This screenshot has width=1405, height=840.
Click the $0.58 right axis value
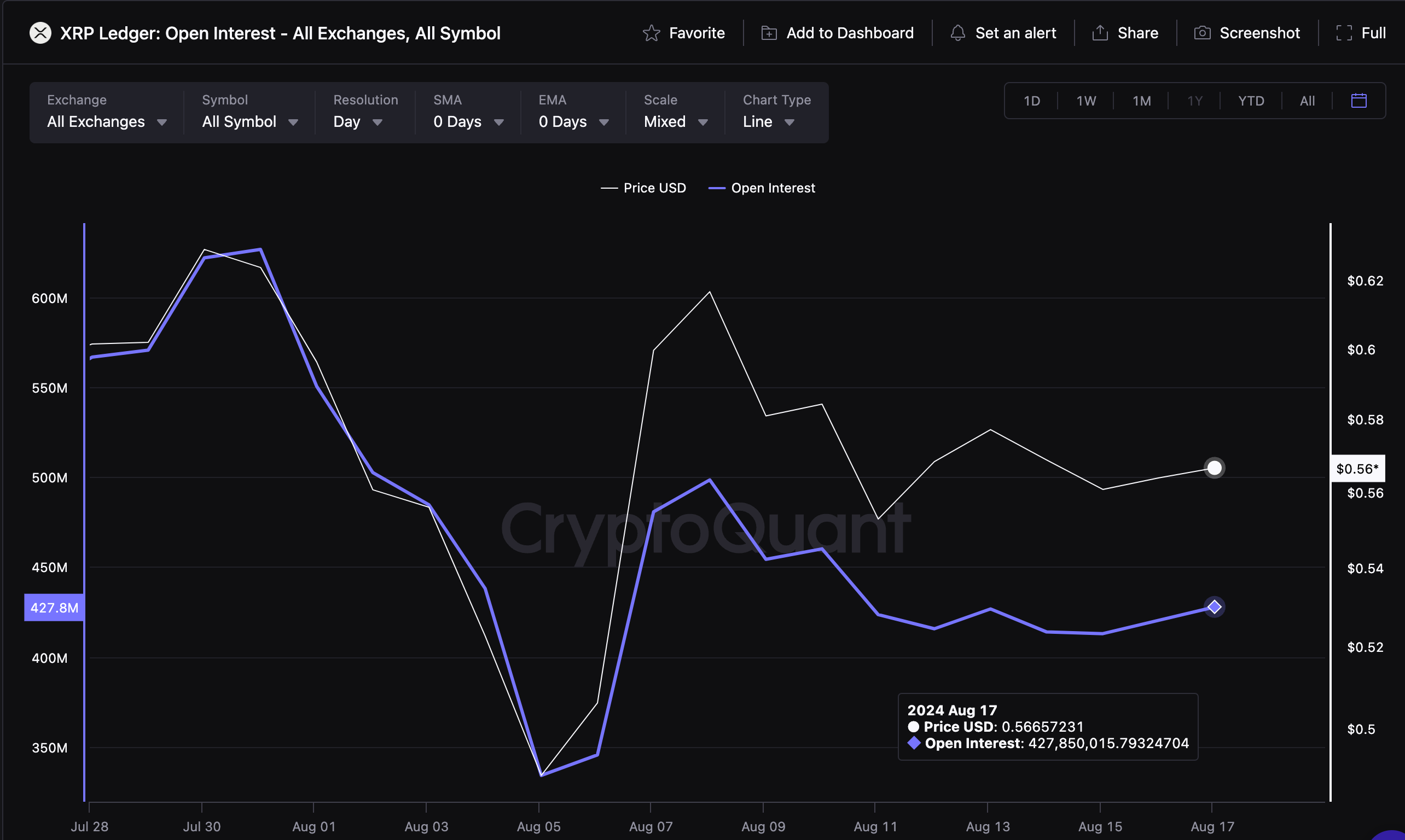(1366, 419)
